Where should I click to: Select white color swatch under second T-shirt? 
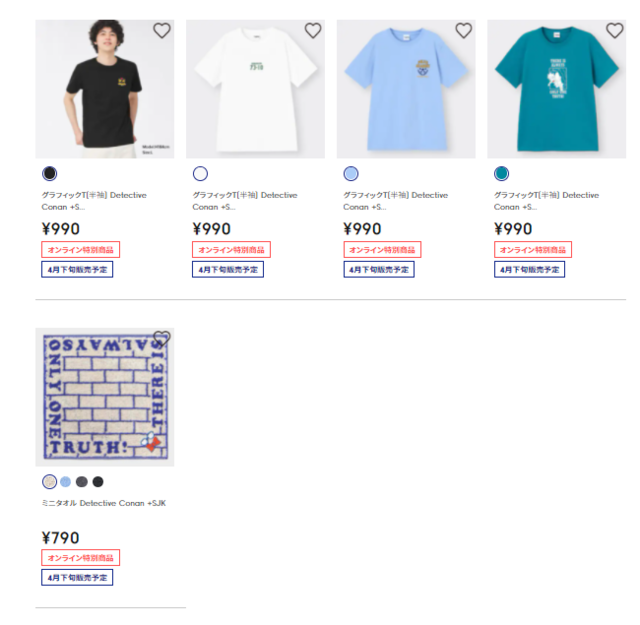pos(200,173)
